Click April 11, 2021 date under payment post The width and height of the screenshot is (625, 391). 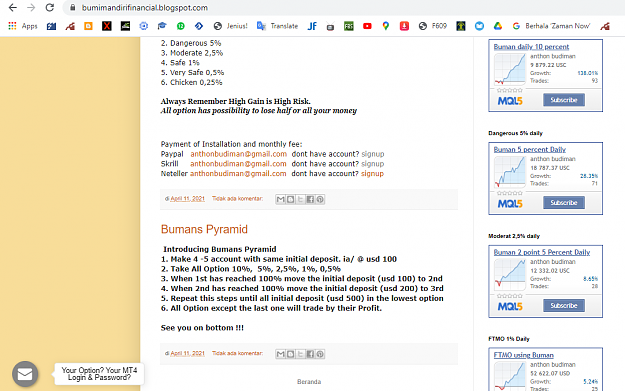pos(187,198)
